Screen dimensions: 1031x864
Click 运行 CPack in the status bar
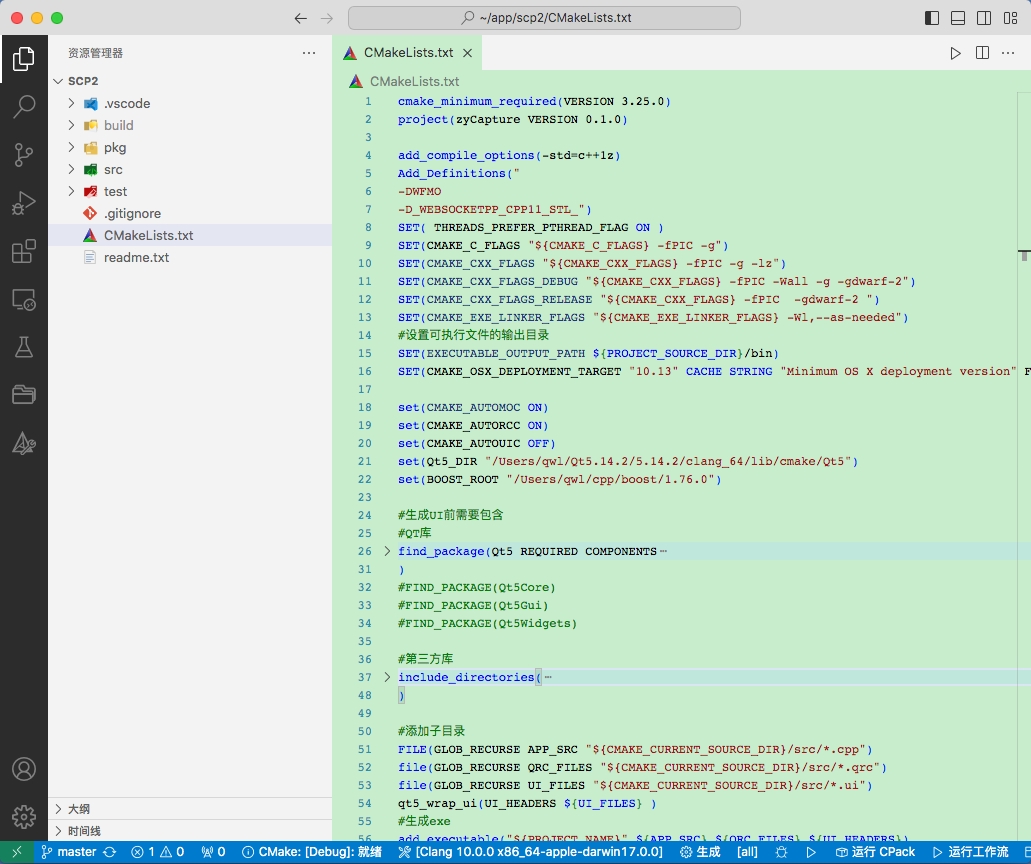click(875, 852)
